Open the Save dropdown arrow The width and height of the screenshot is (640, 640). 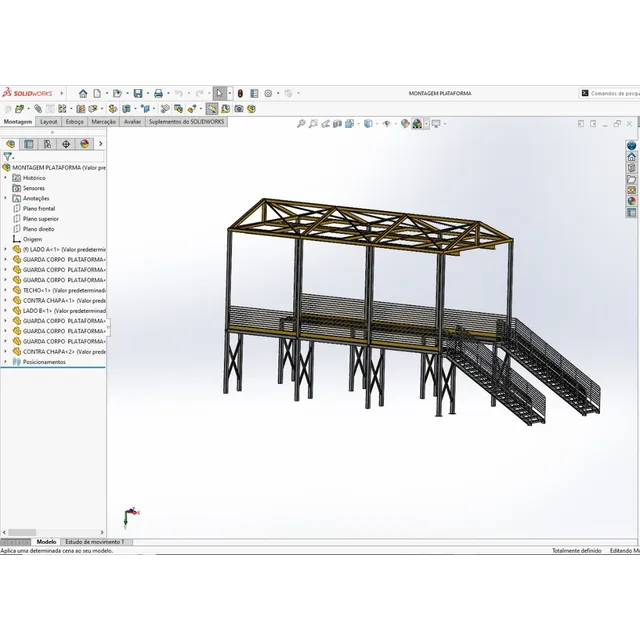pyautogui.click(x=148, y=93)
